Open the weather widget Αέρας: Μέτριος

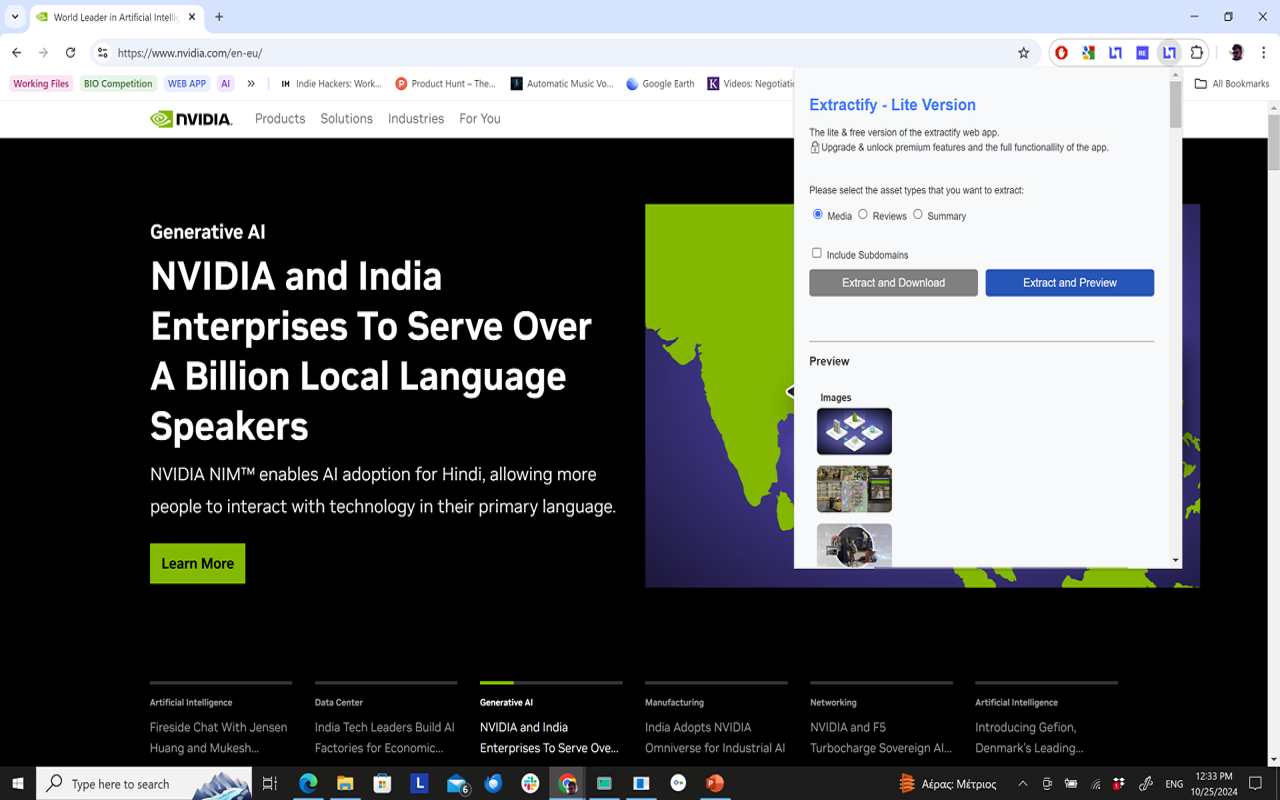947,784
